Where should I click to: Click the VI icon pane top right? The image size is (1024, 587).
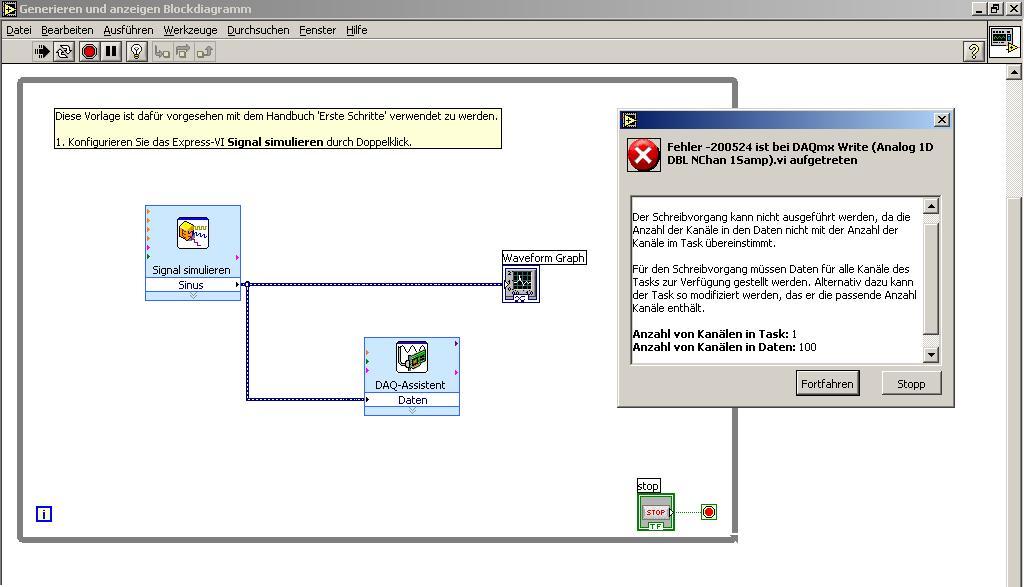pos(1004,42)
